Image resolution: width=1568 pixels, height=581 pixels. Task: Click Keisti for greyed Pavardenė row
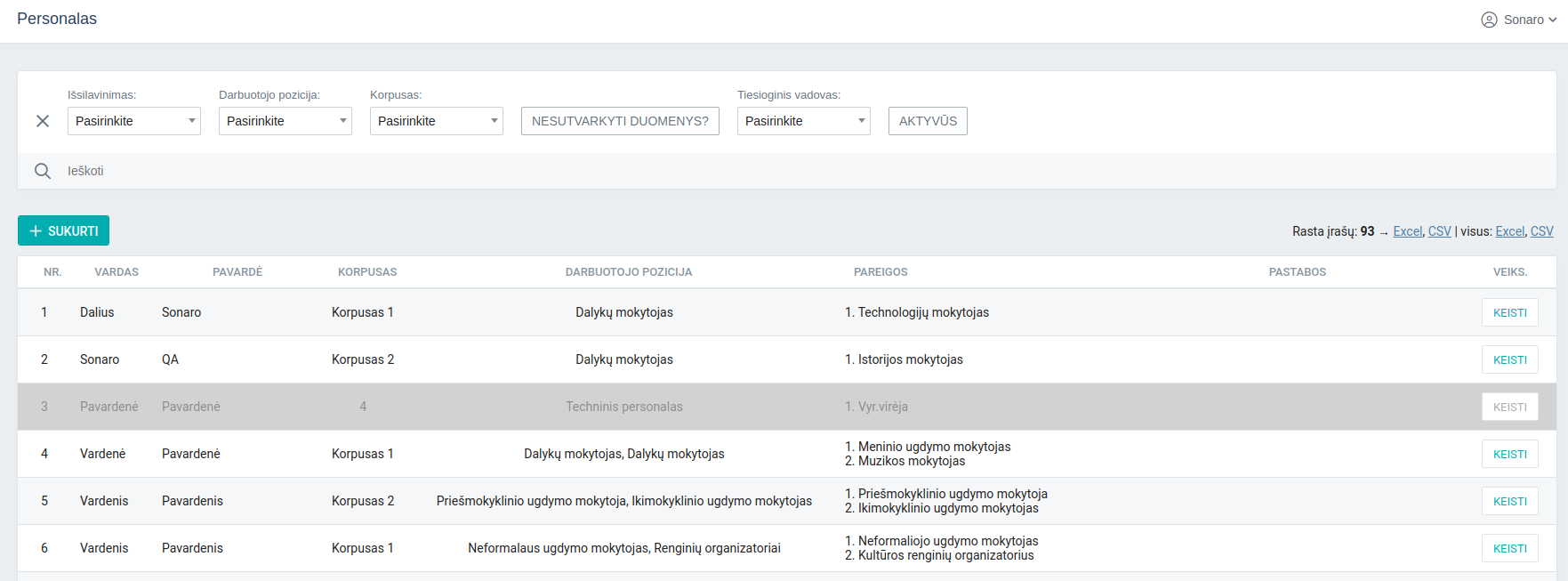[x=1509, y=407]
